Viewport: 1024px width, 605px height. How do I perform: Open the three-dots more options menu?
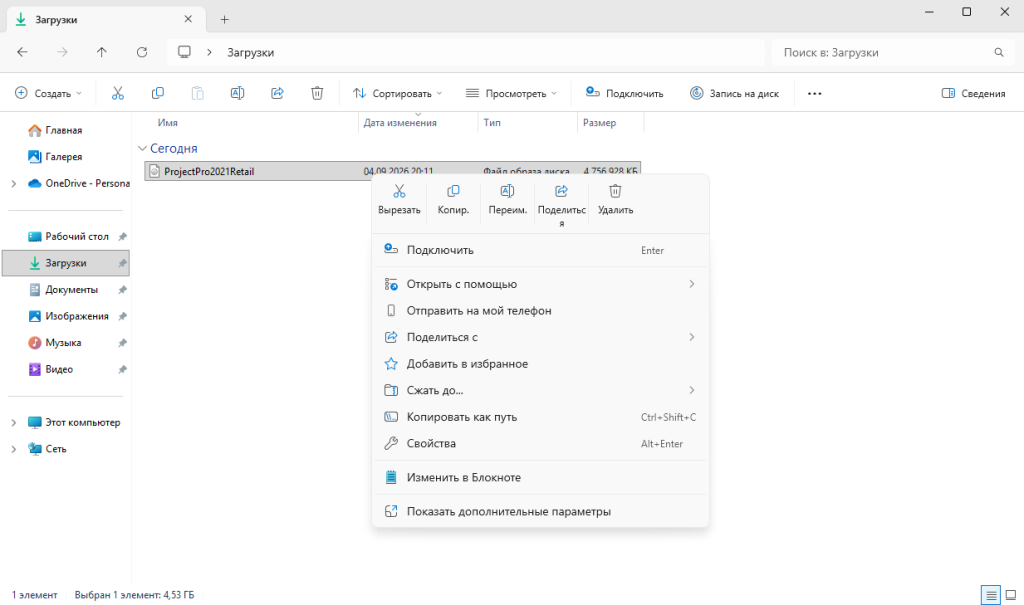coord(814,93)
